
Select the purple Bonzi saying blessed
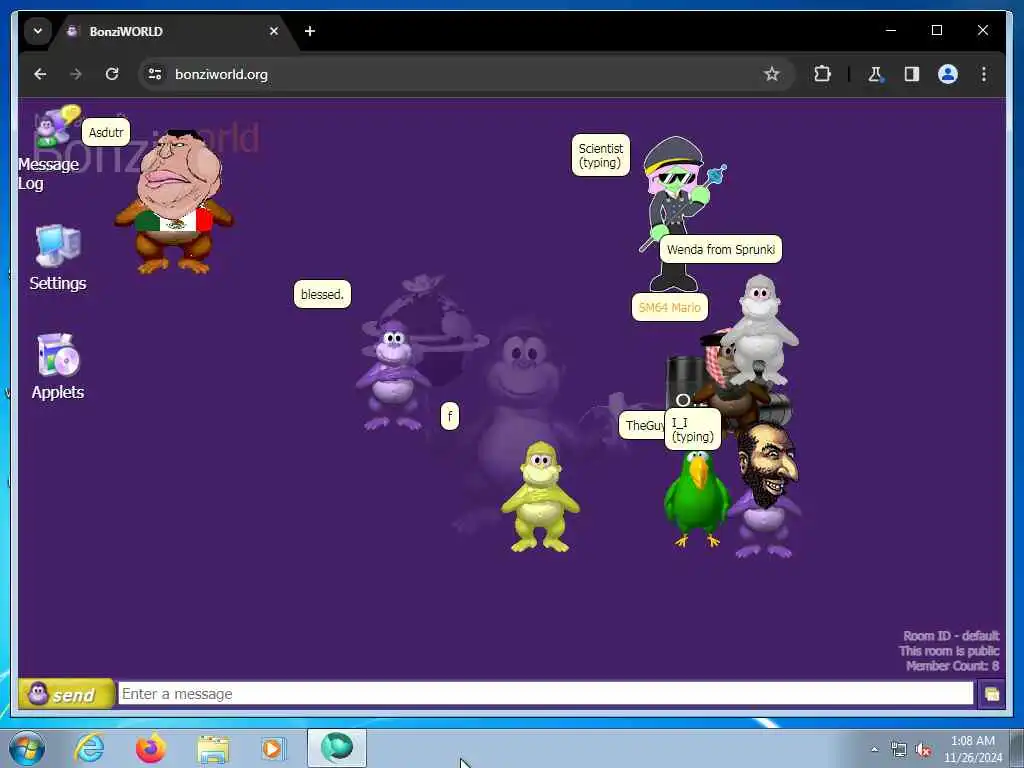(x=393, y=374)
